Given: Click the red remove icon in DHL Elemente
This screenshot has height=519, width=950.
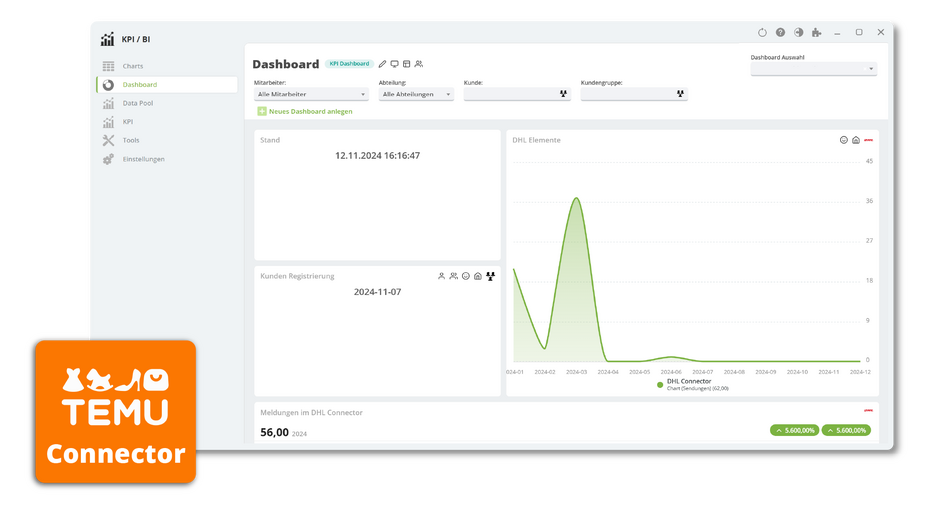Looking at the screenshot, I should click(869, 140).
